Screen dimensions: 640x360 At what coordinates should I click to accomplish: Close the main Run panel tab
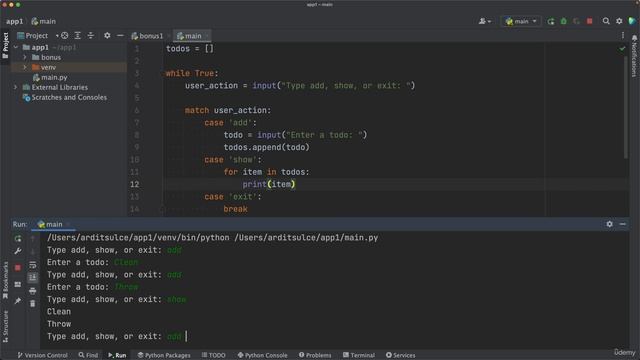coord(68,224)
